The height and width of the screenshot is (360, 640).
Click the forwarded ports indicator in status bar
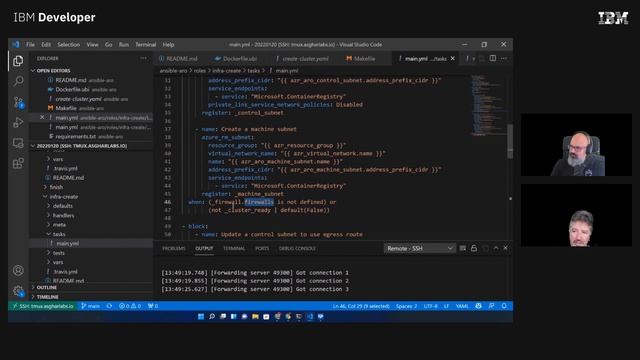[x=153, y=306]
